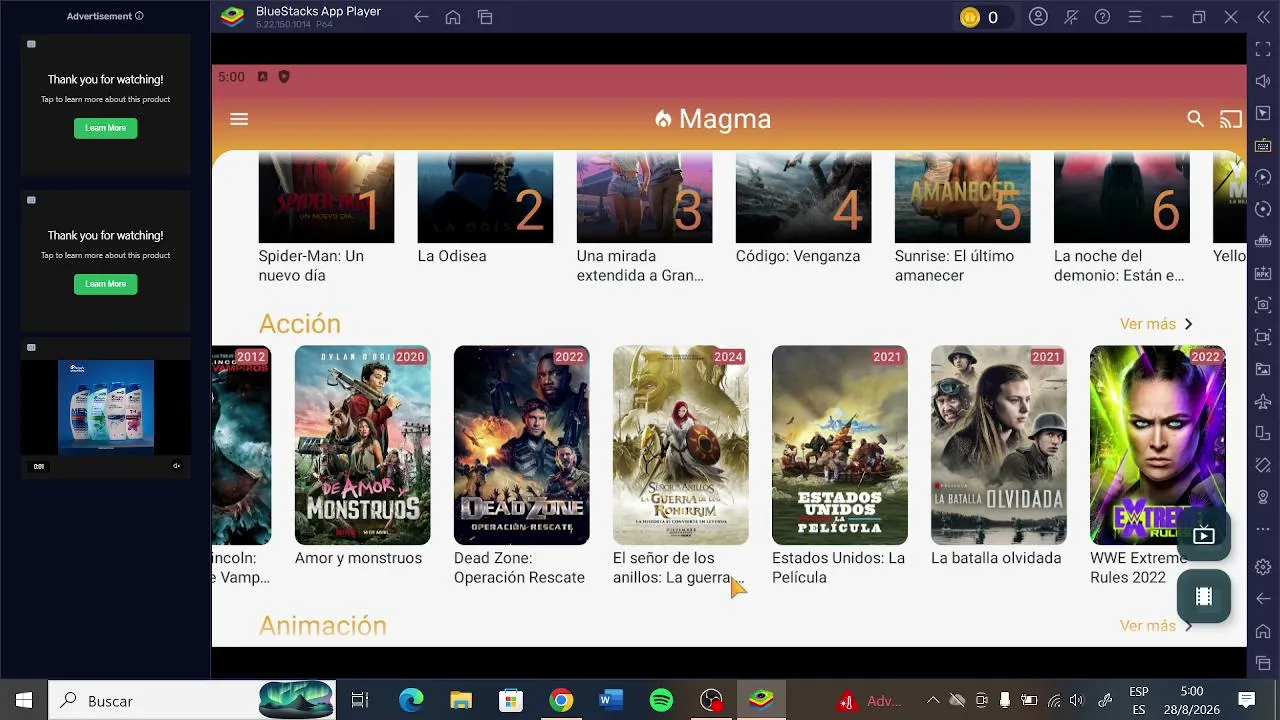Open Spotify from the taskbar
This screenshot has height=720, width=1280.
[x=661, y=700]
